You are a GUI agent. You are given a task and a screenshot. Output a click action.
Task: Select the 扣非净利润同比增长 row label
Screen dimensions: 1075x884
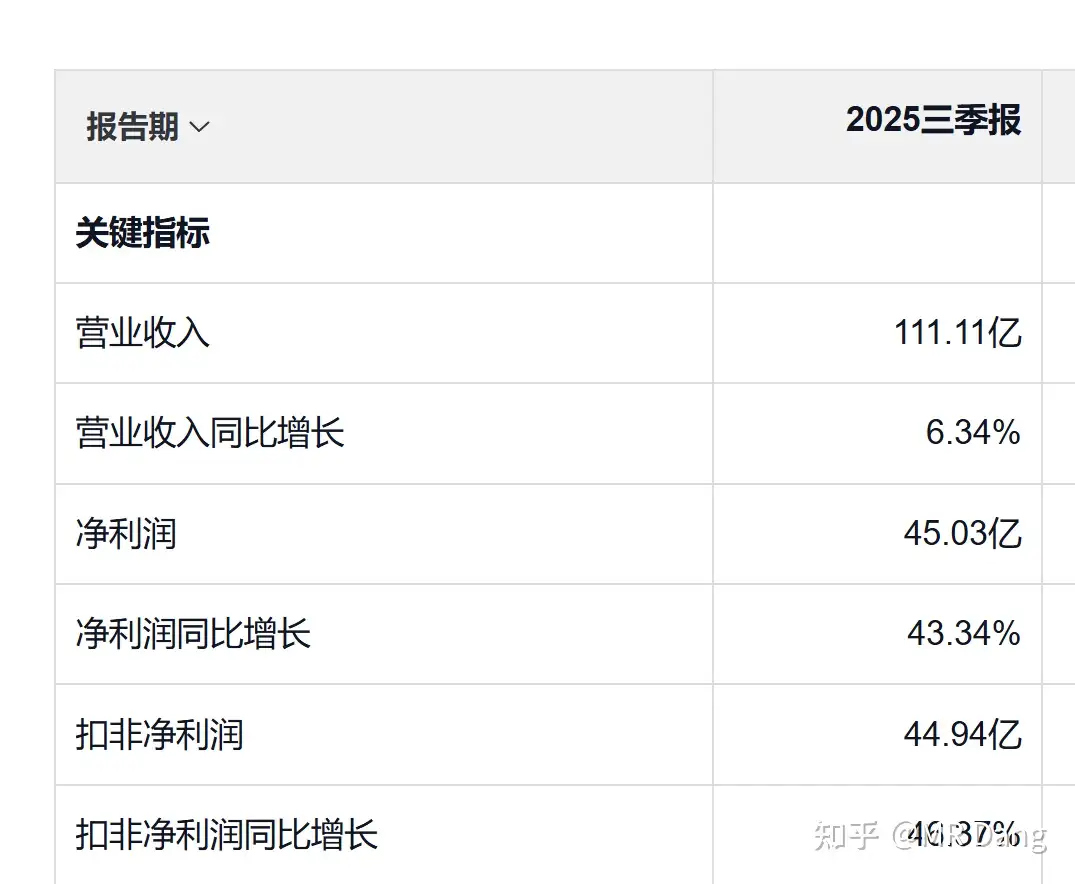point(227,834)
